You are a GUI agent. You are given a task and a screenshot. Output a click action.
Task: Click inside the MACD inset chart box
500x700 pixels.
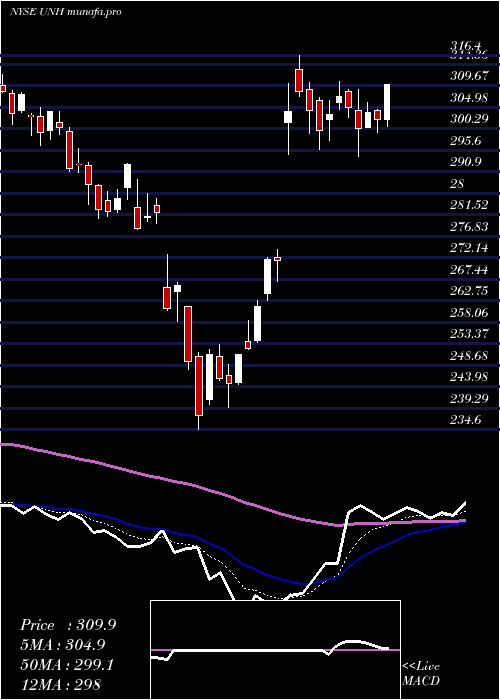click(275, 650)
